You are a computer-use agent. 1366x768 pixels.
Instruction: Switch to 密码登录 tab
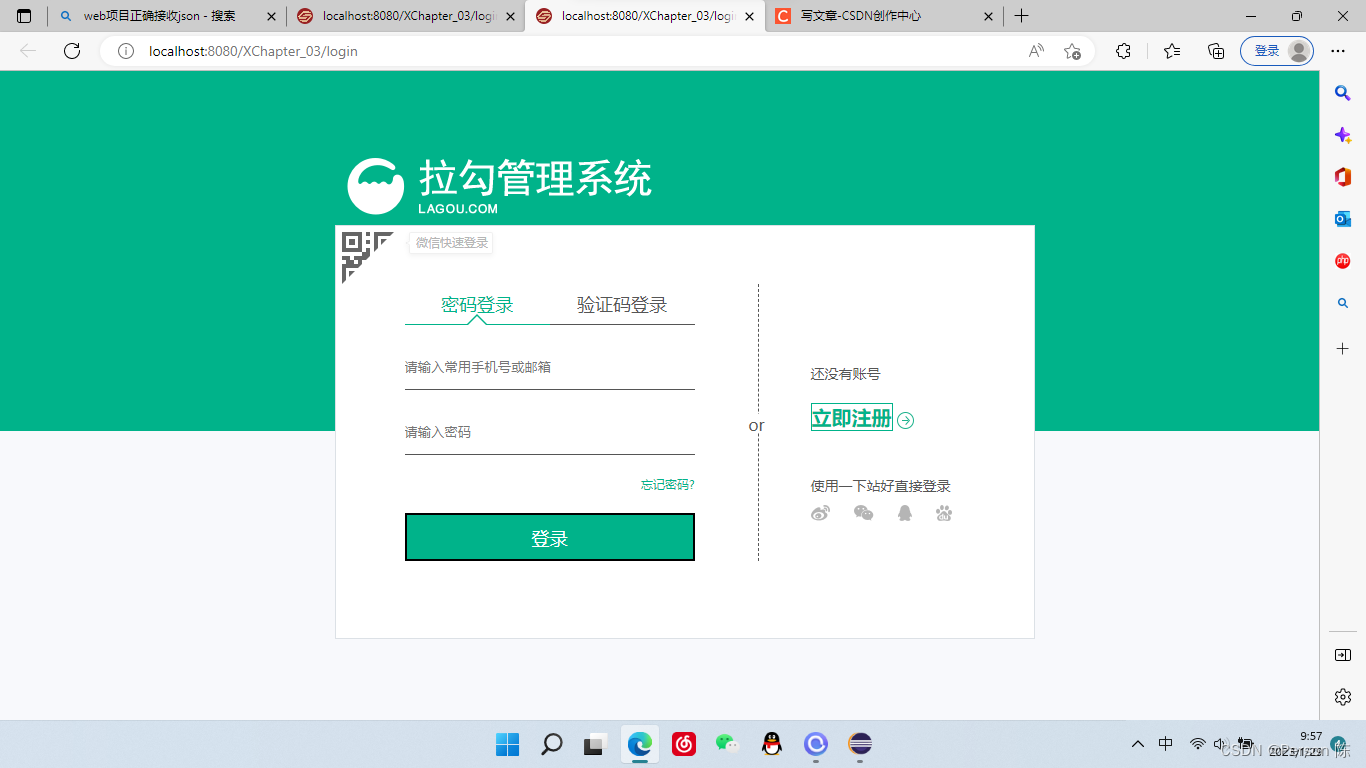[475, 305]
